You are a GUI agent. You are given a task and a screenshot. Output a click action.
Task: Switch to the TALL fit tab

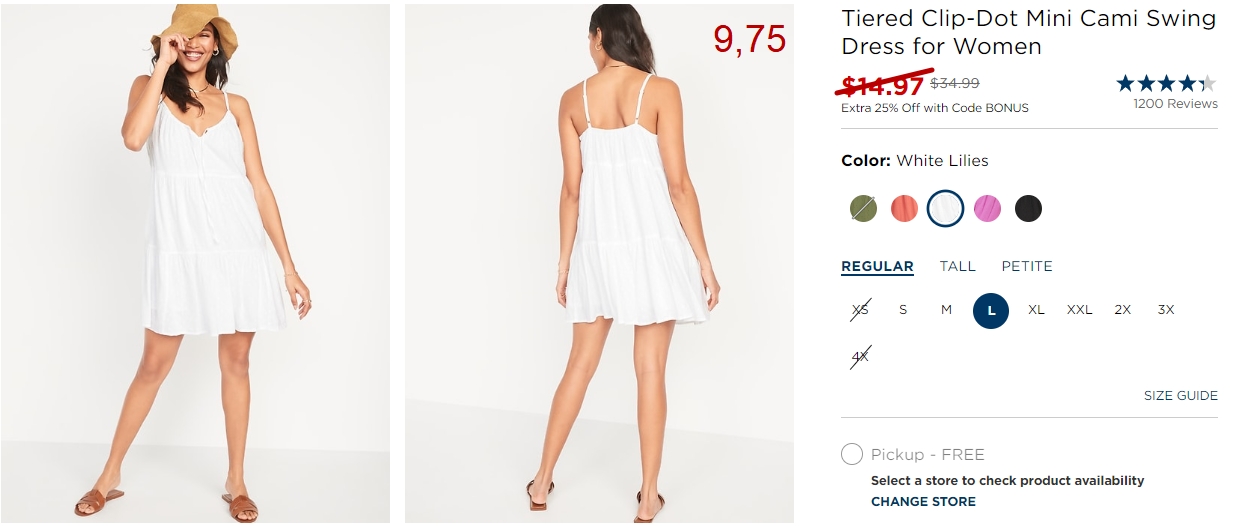point(957,266)
